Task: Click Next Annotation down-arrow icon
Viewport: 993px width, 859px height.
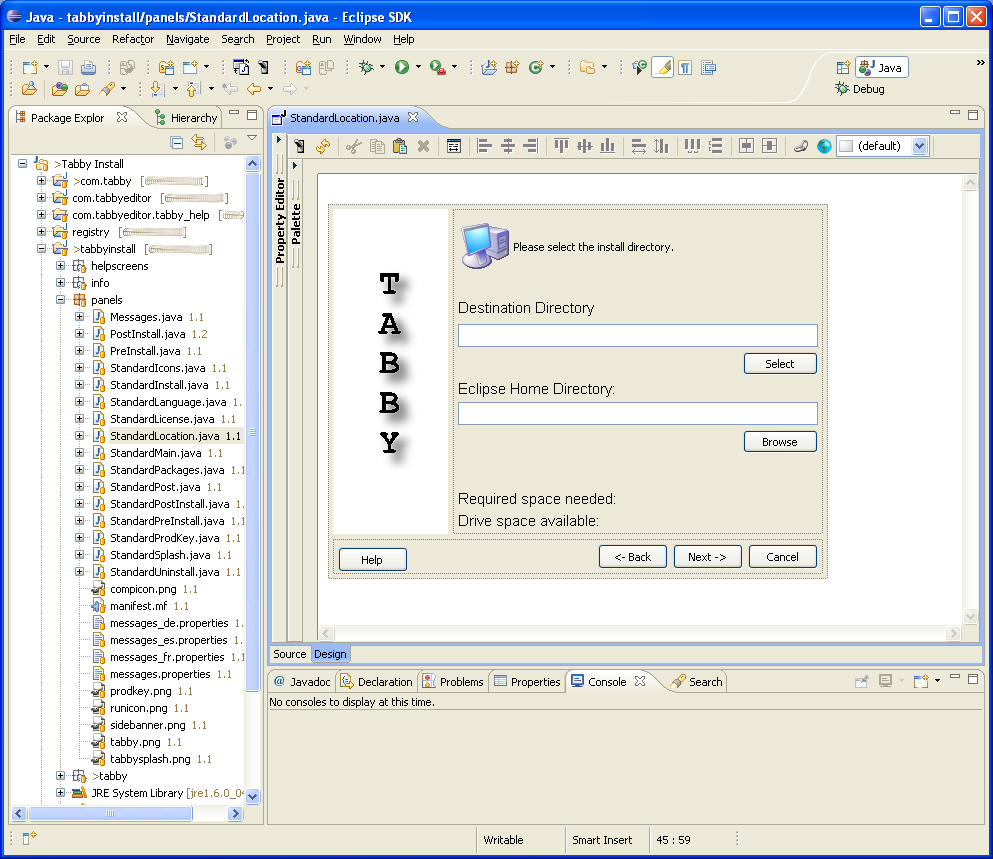Action: 158,89
